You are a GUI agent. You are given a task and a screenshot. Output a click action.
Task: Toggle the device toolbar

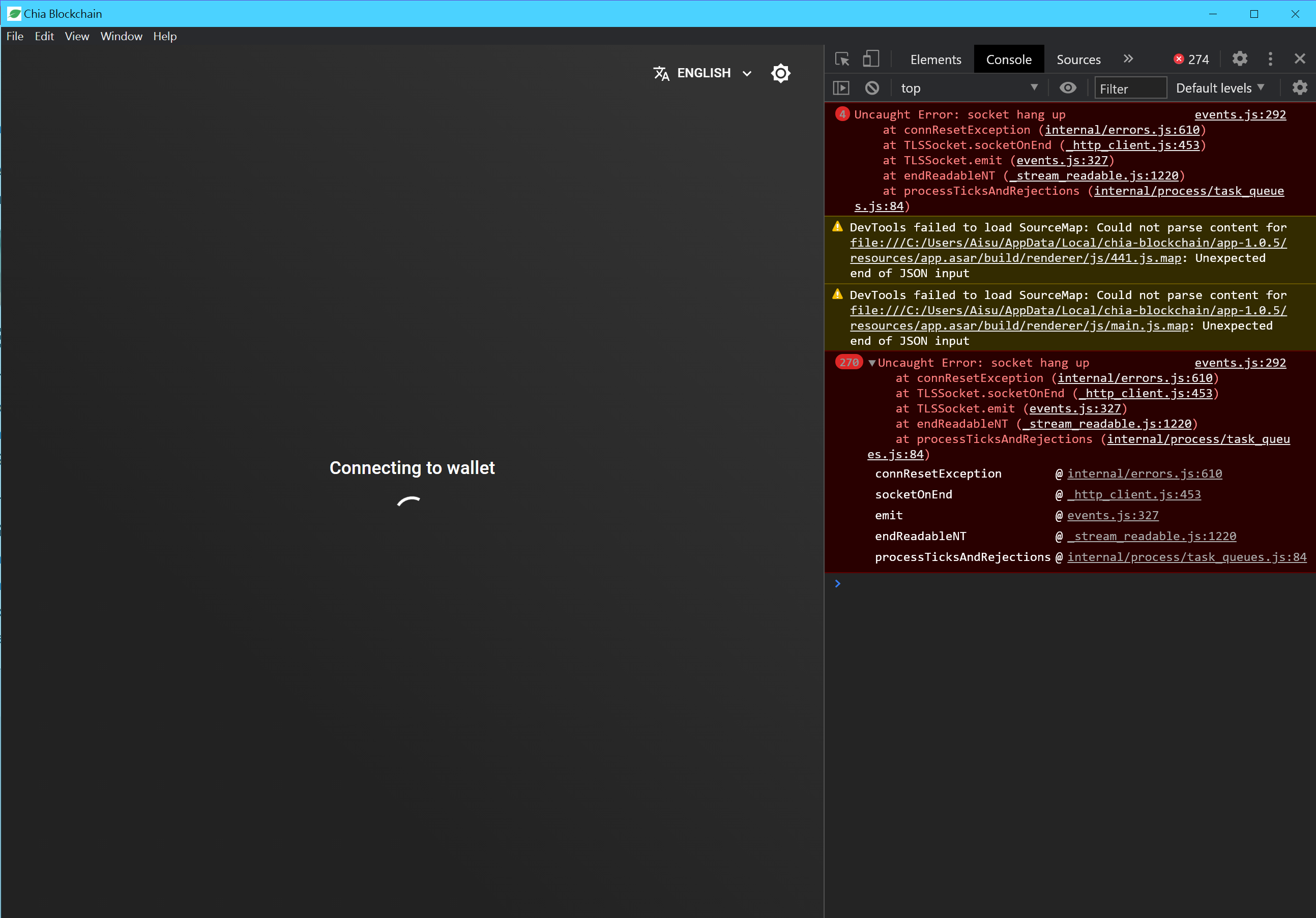(x=872, y=58)
